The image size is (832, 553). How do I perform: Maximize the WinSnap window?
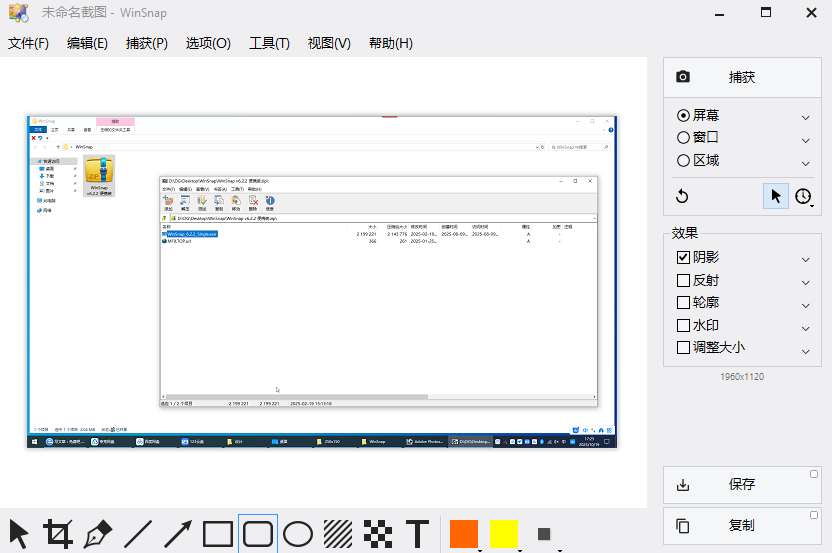766,13
